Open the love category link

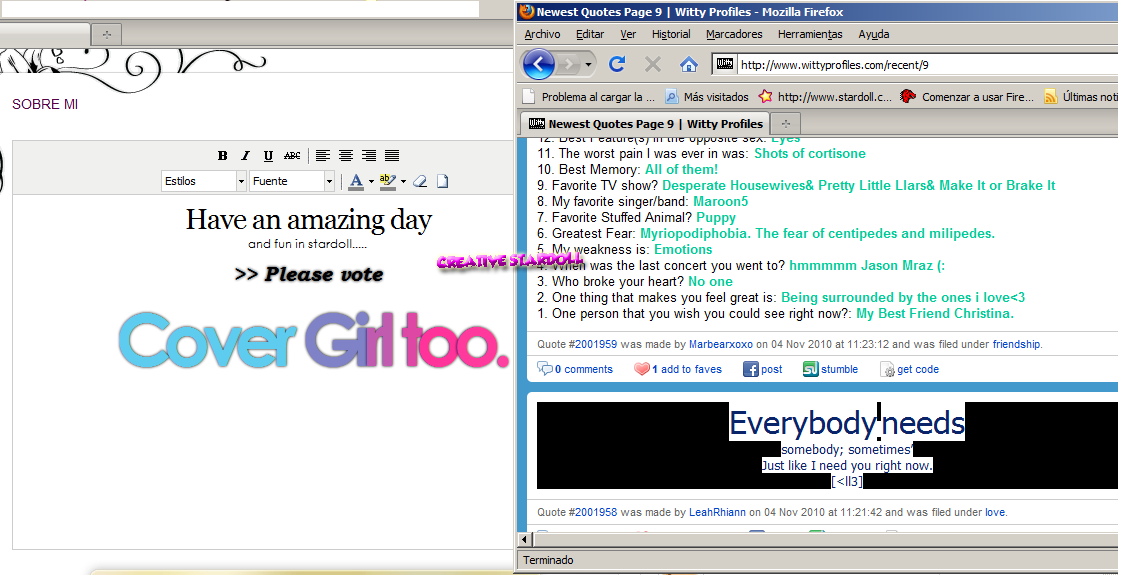(995, 512)
